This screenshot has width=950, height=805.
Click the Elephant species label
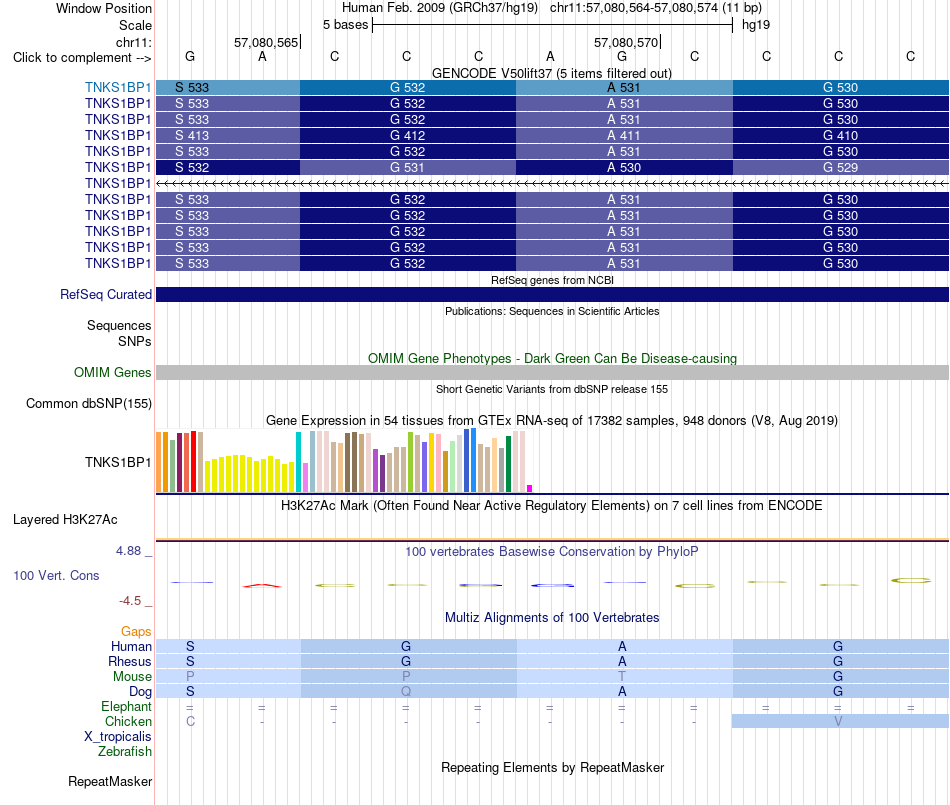(x=126, y=706)
